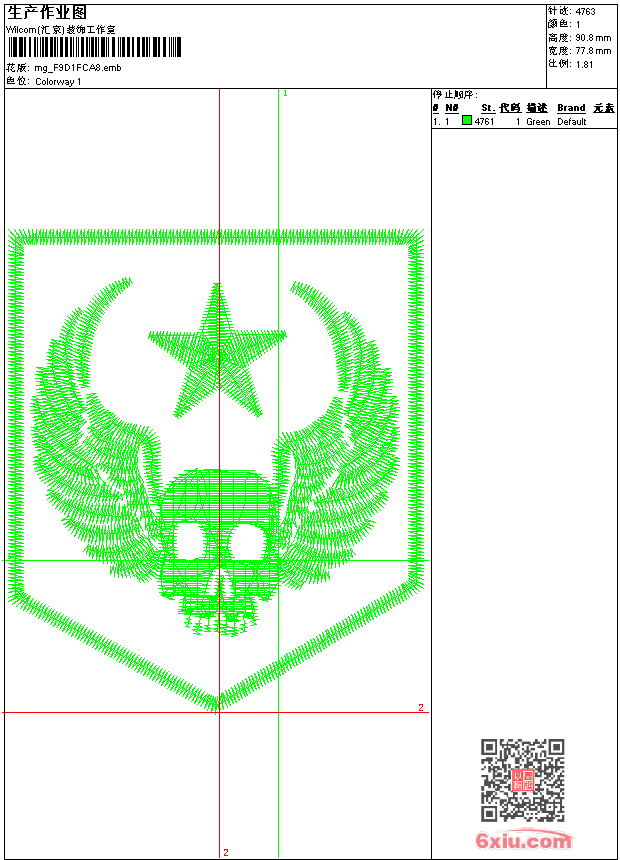Screen dimensions: 620x860
Task: Click the 6xiu.com watermark link
Action: click(x=524, y=841)
